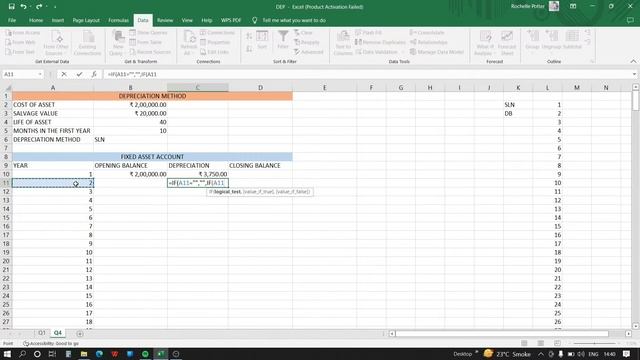Screen dimensions: 640x360
Task: Open the Outline dialog launcher
Action: click(592, 61)
